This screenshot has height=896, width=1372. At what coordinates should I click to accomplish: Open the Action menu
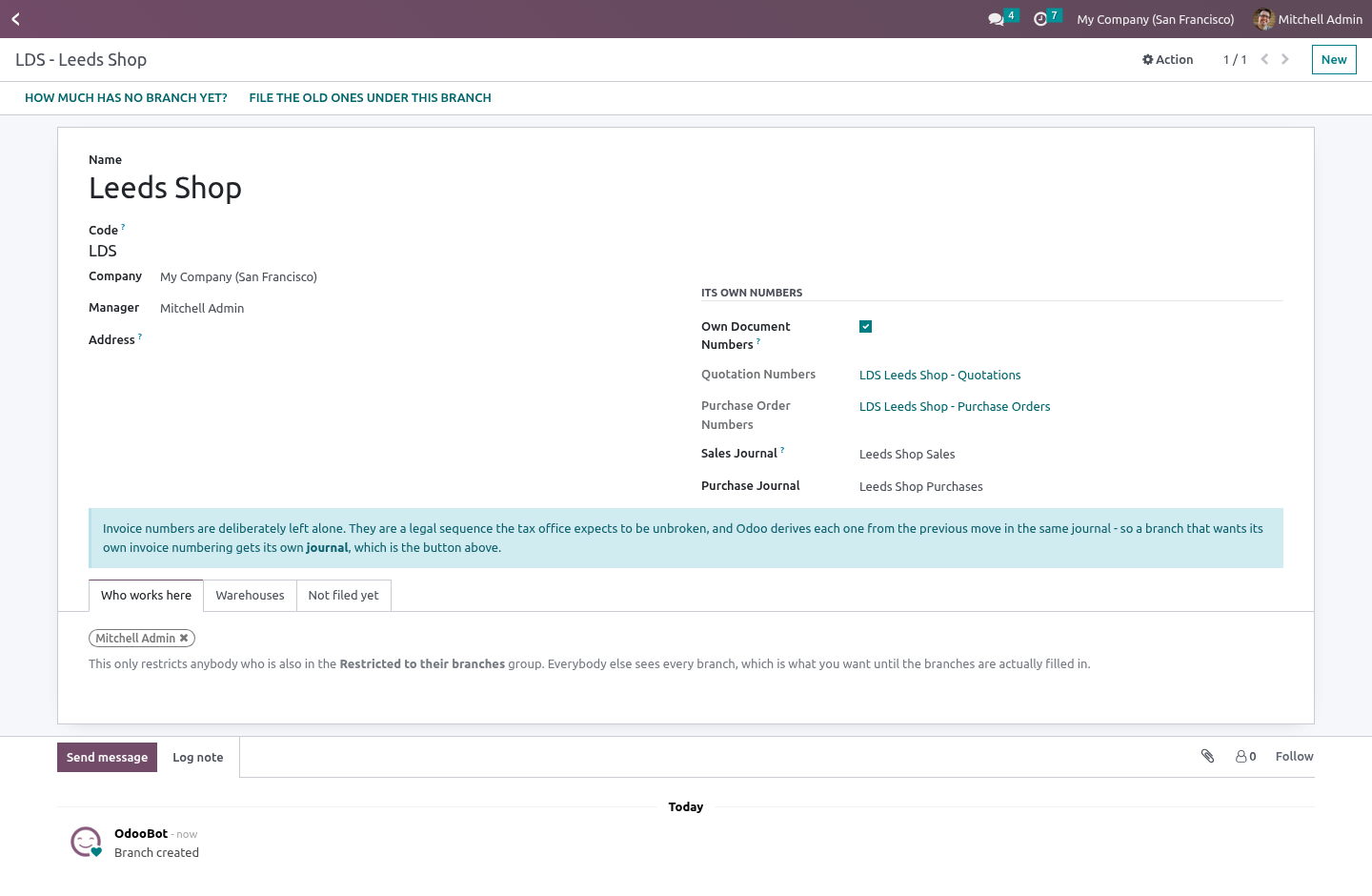click(x=1168, y=59)
